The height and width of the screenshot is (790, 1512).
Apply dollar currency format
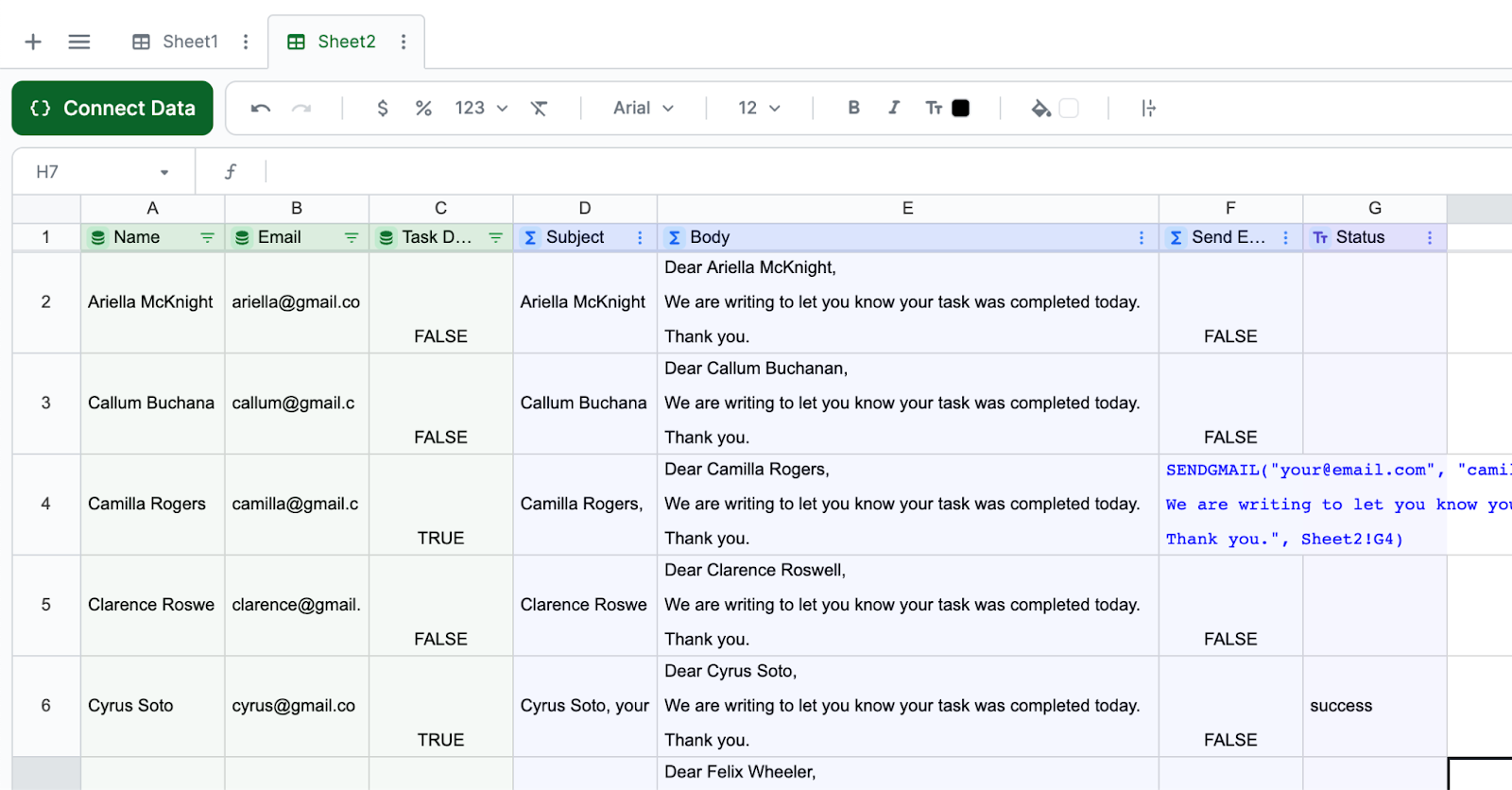[x=383, y=109]
